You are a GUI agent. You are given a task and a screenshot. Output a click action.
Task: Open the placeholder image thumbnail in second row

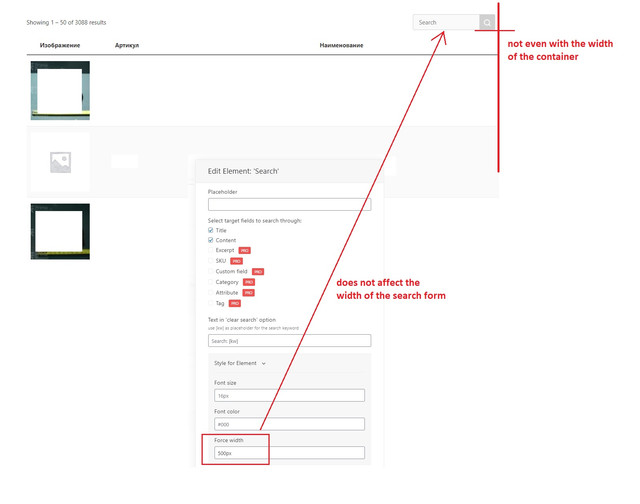pos(60,162)
